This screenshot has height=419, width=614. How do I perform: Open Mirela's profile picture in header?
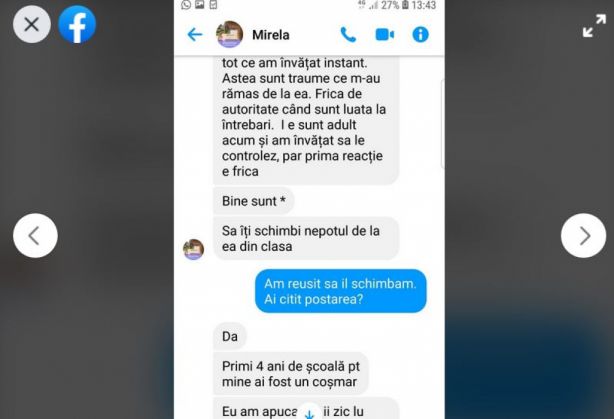coord(229,34)
